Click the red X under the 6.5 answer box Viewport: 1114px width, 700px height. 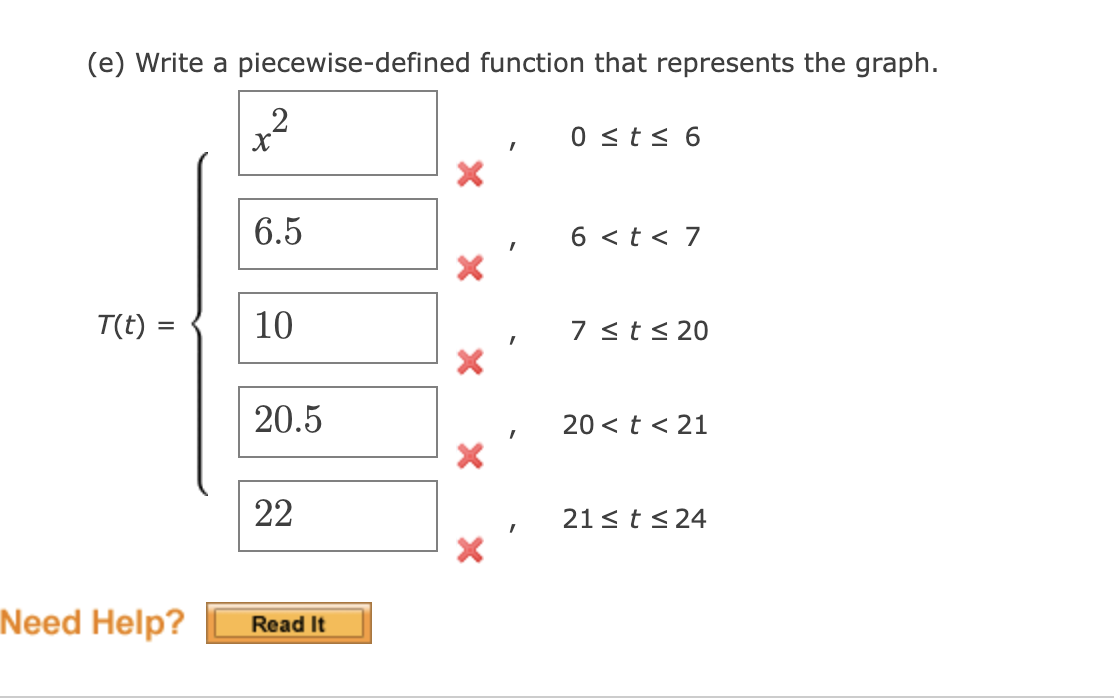click(469, 269)
